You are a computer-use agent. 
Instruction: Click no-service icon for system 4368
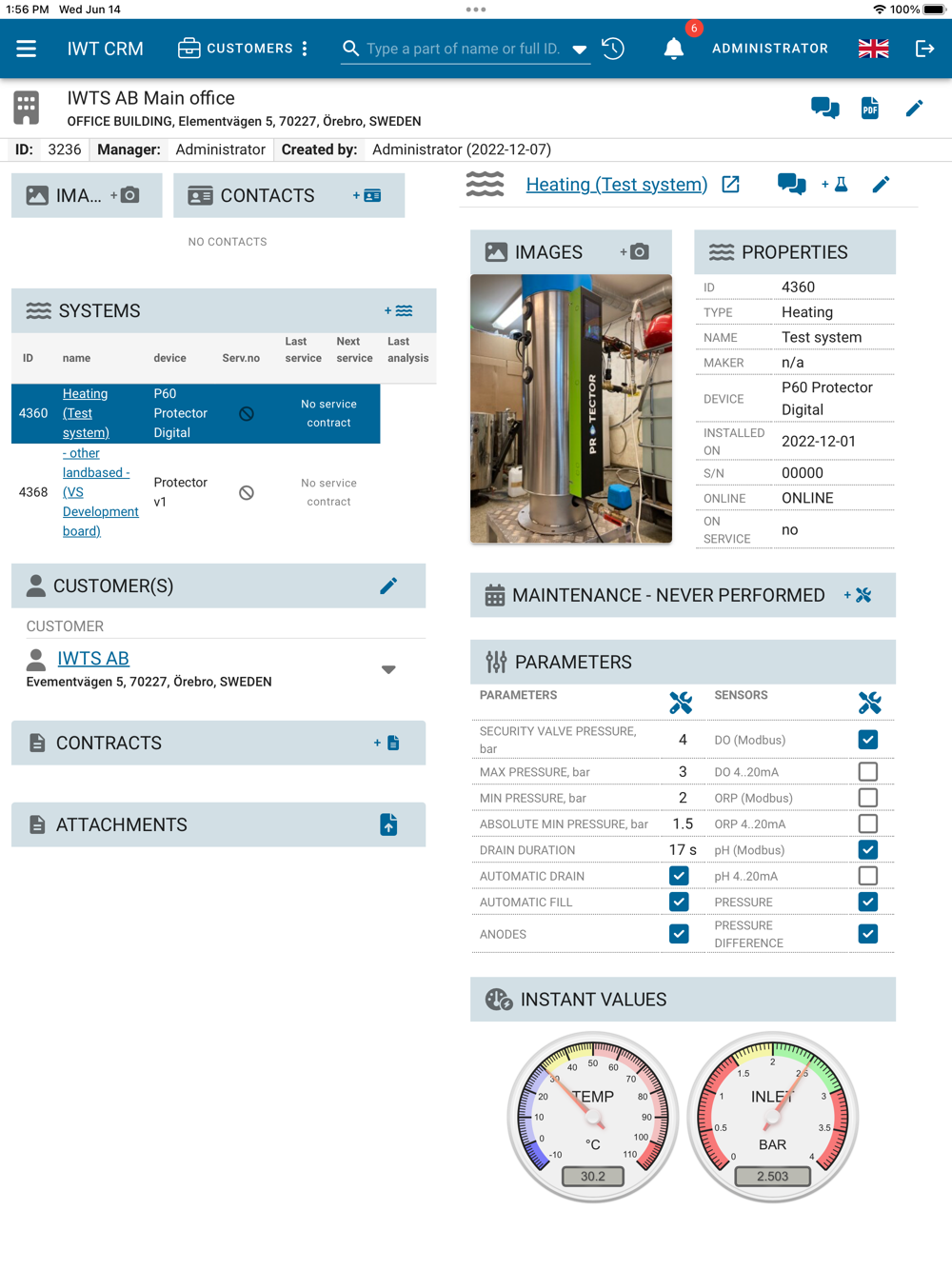point(247,492)
